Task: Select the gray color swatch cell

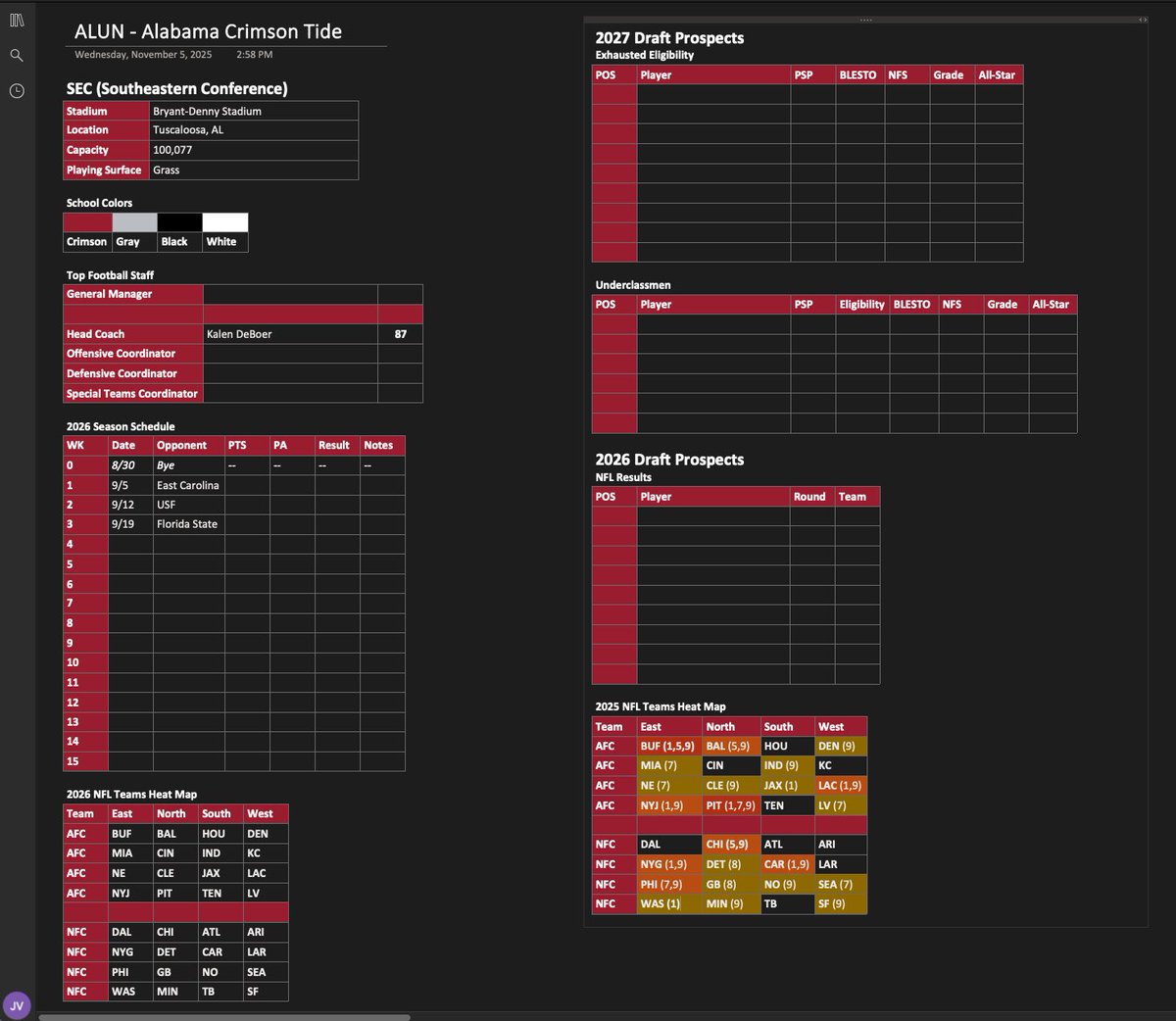Action: (x=134, y=222)
